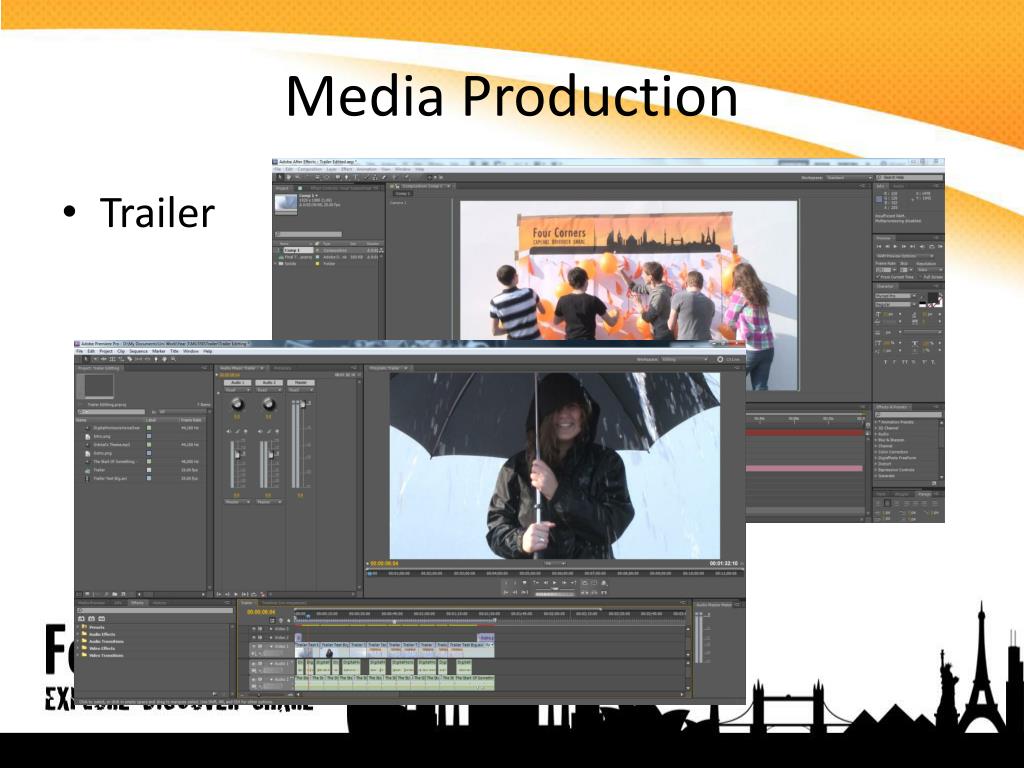This screenshot has width=1024, height=768.
Task: Expand the Video Transitions folder
Action: (x=78, y=655)
